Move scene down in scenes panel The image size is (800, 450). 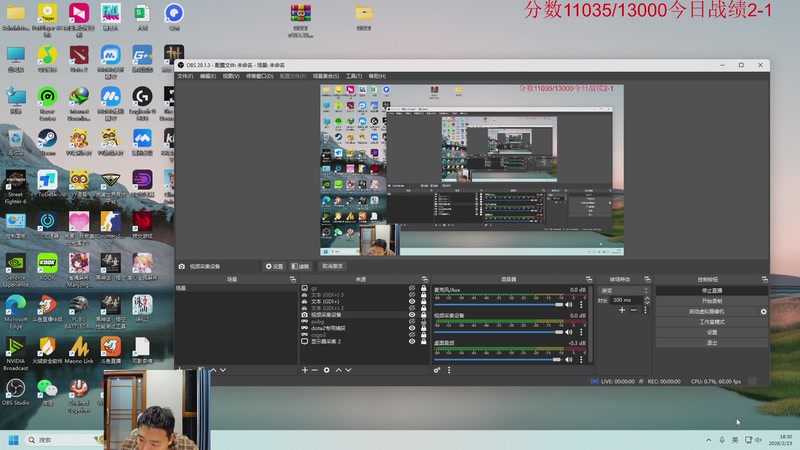click(223, 370)
